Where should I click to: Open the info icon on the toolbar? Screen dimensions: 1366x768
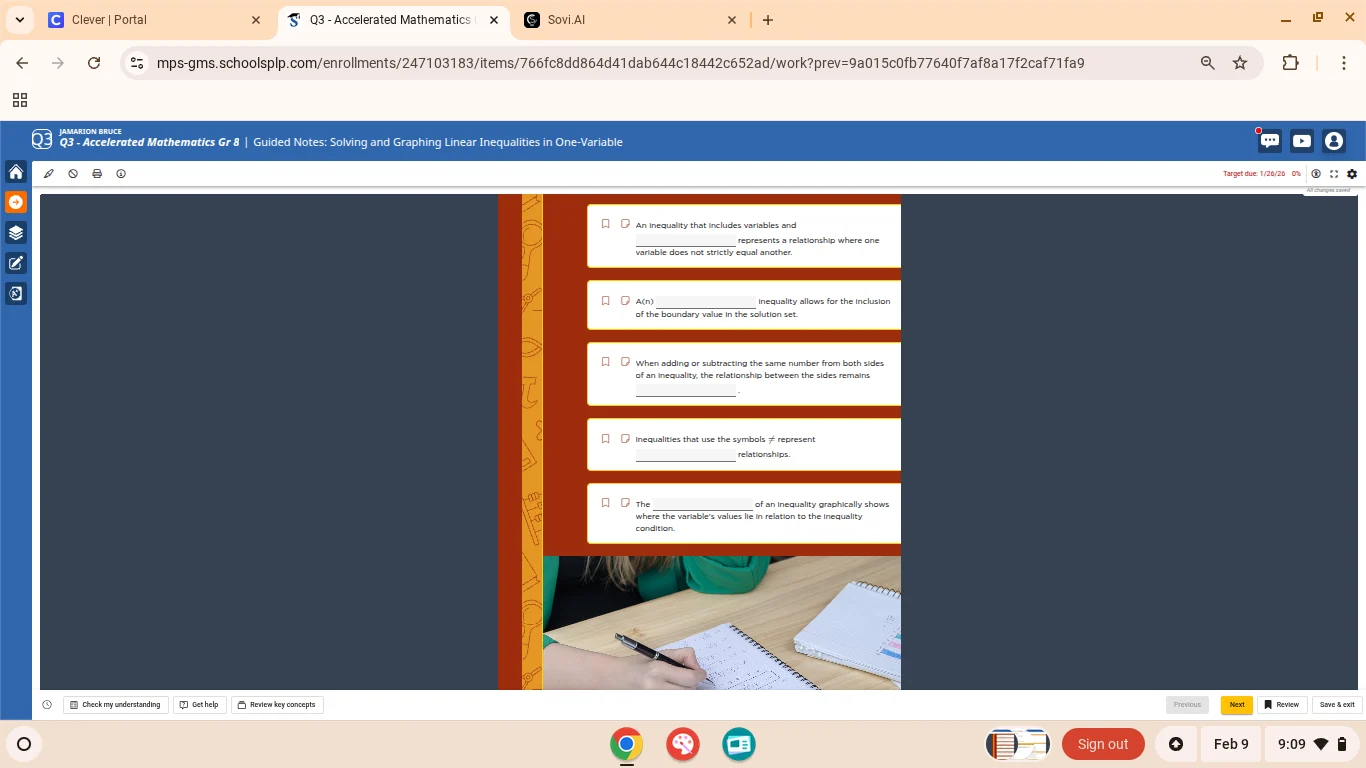[x=121, y=173]
